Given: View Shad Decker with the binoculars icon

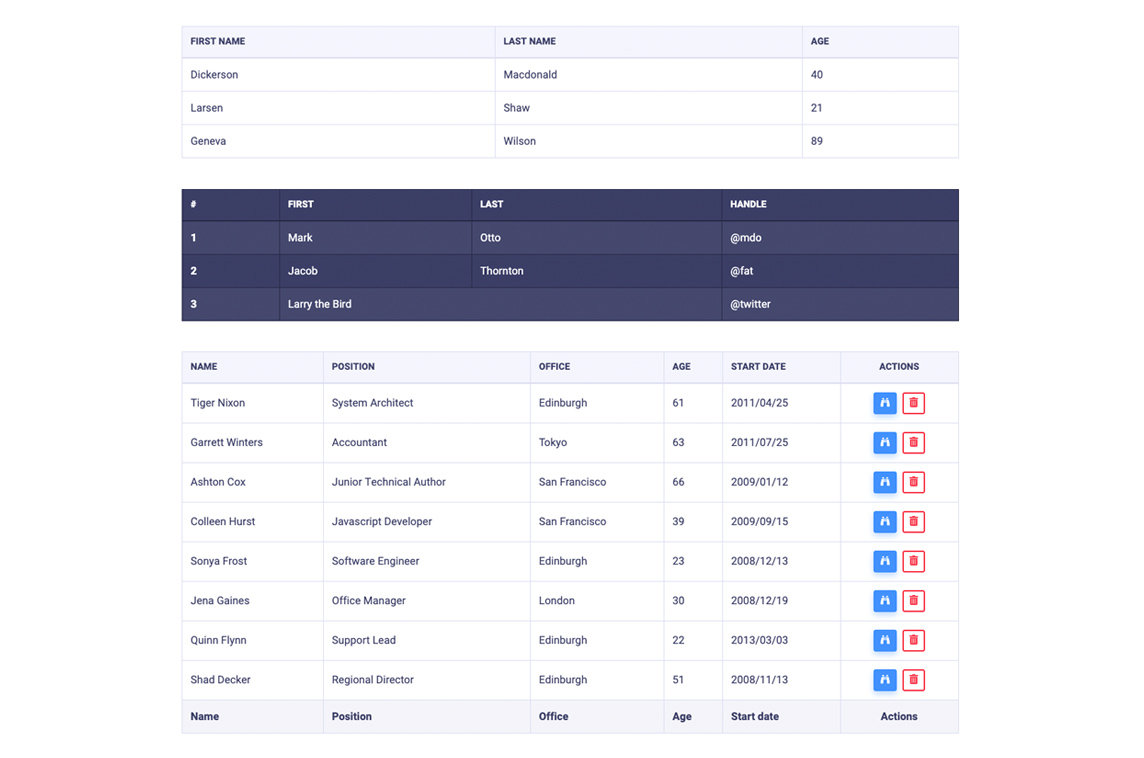Looking at the screenshot, I should [884, 680].
